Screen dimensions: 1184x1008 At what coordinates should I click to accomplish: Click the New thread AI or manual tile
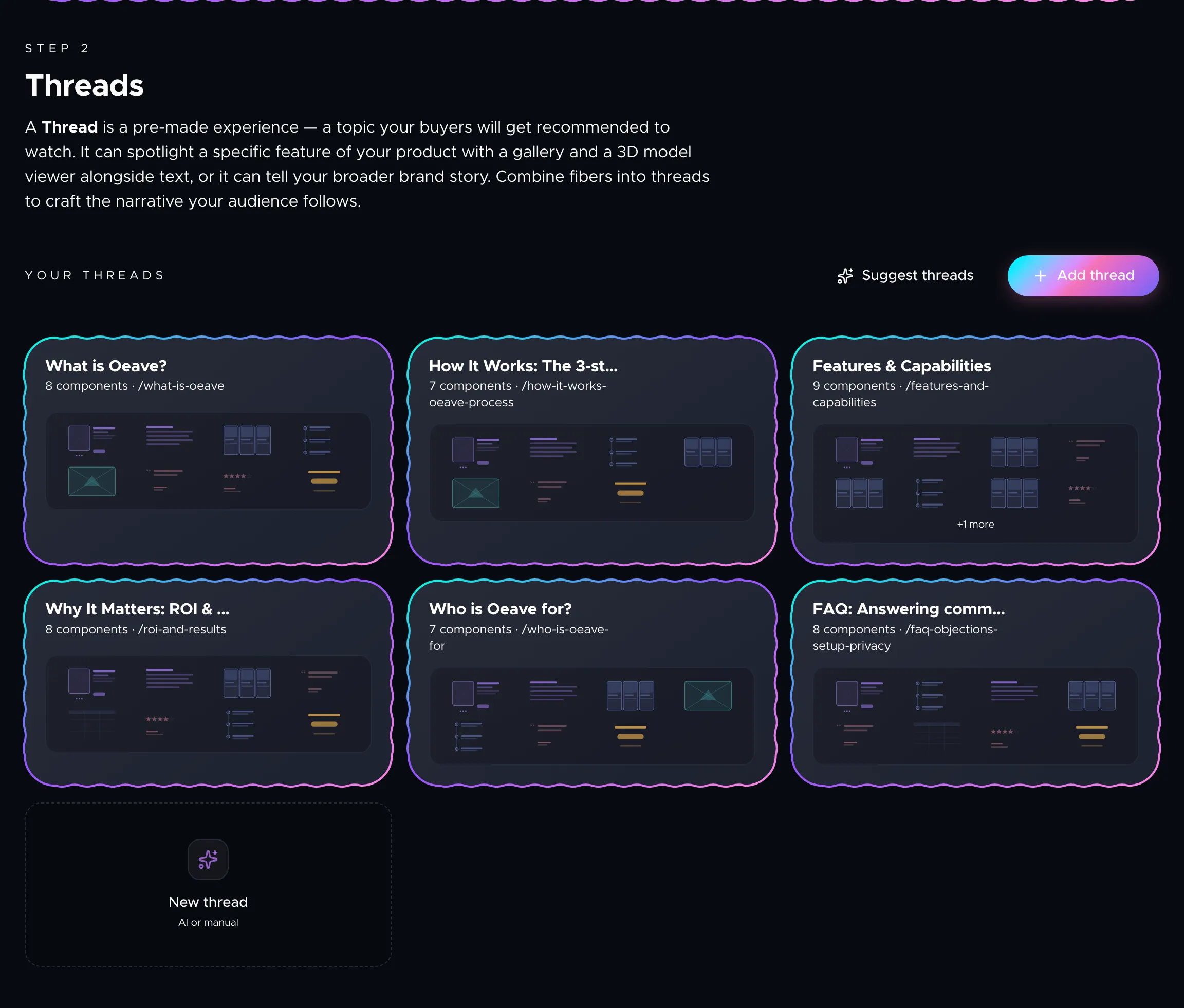tap(208, 885)
